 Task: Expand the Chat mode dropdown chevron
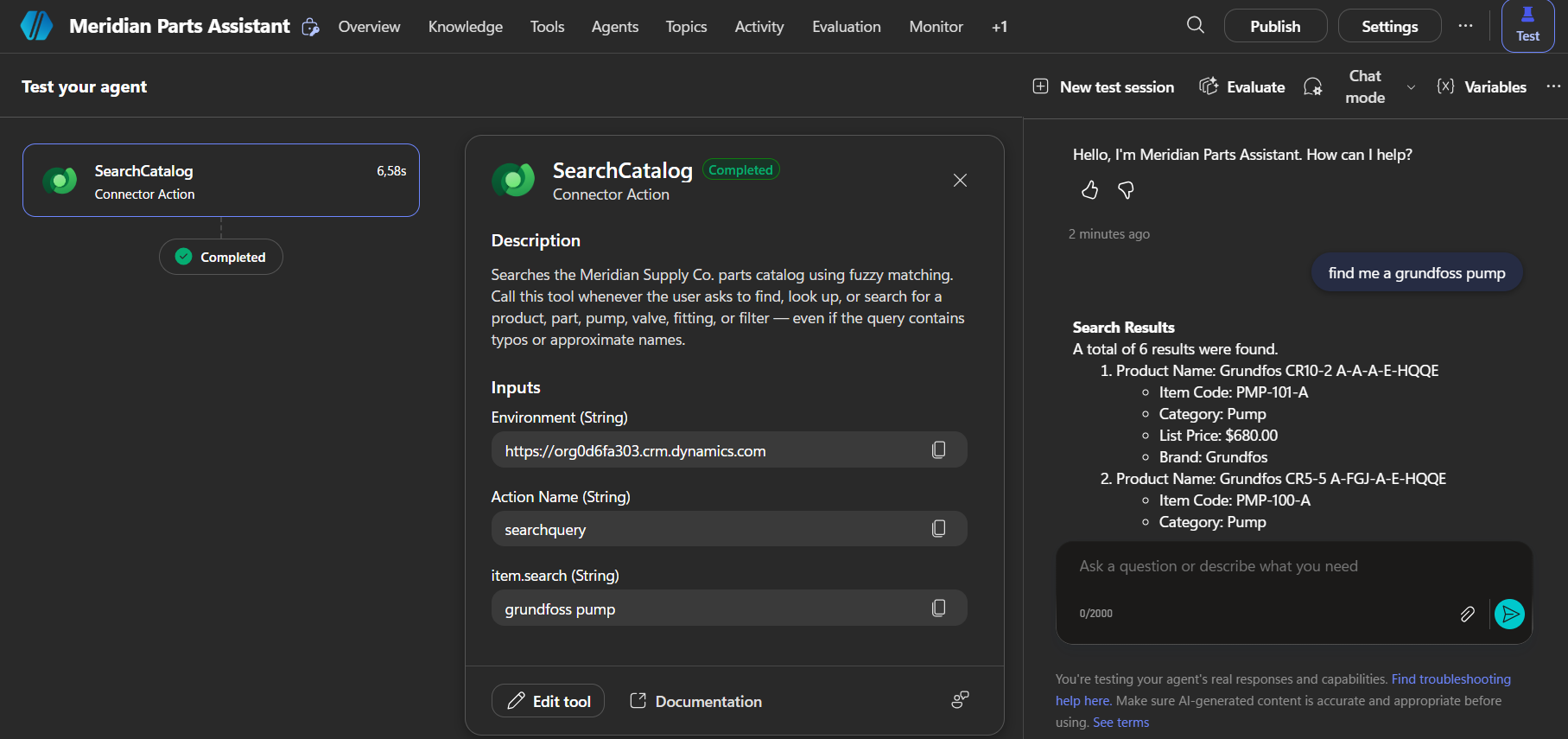pos(1411,87)
